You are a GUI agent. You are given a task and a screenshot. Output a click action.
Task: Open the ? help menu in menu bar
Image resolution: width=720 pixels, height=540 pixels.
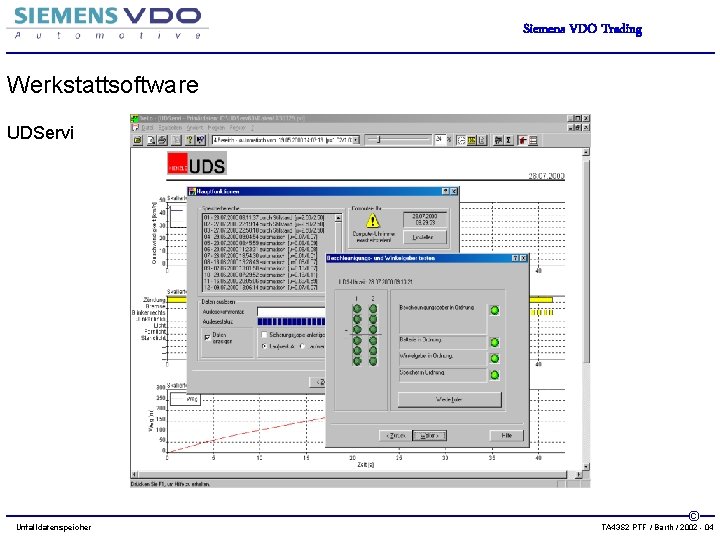pos(252,128)
